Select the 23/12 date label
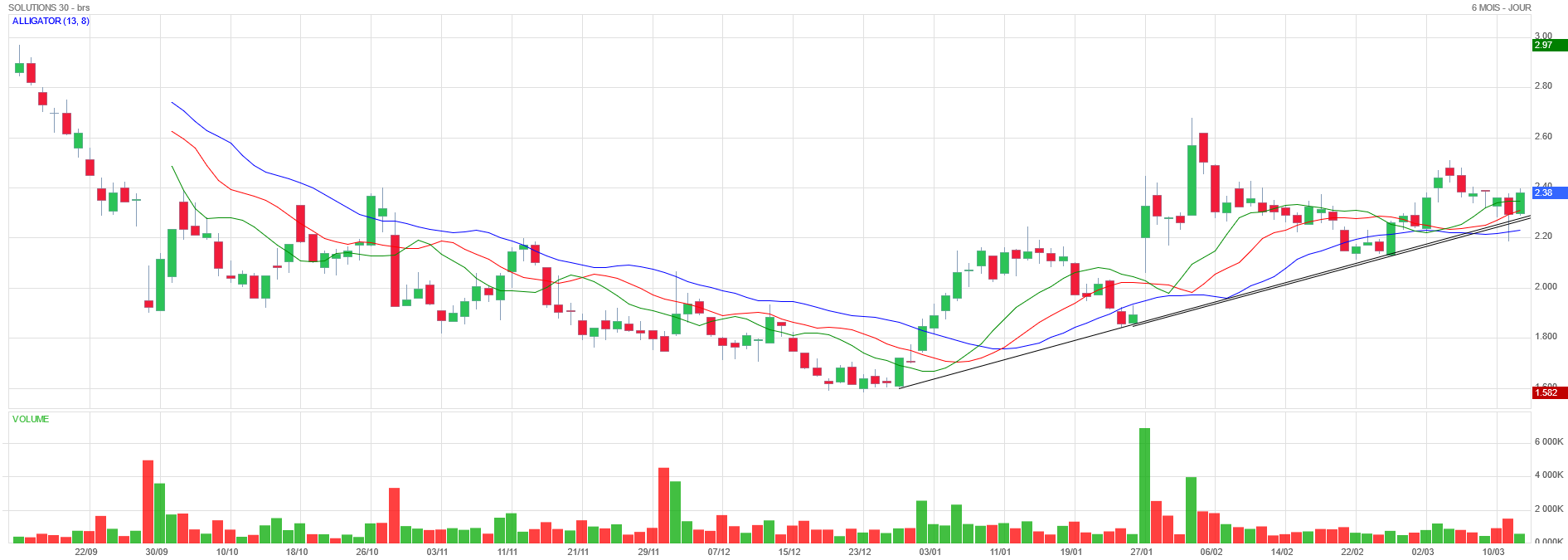The width and height of the screenshot is (1568, 560). point(860,552)
